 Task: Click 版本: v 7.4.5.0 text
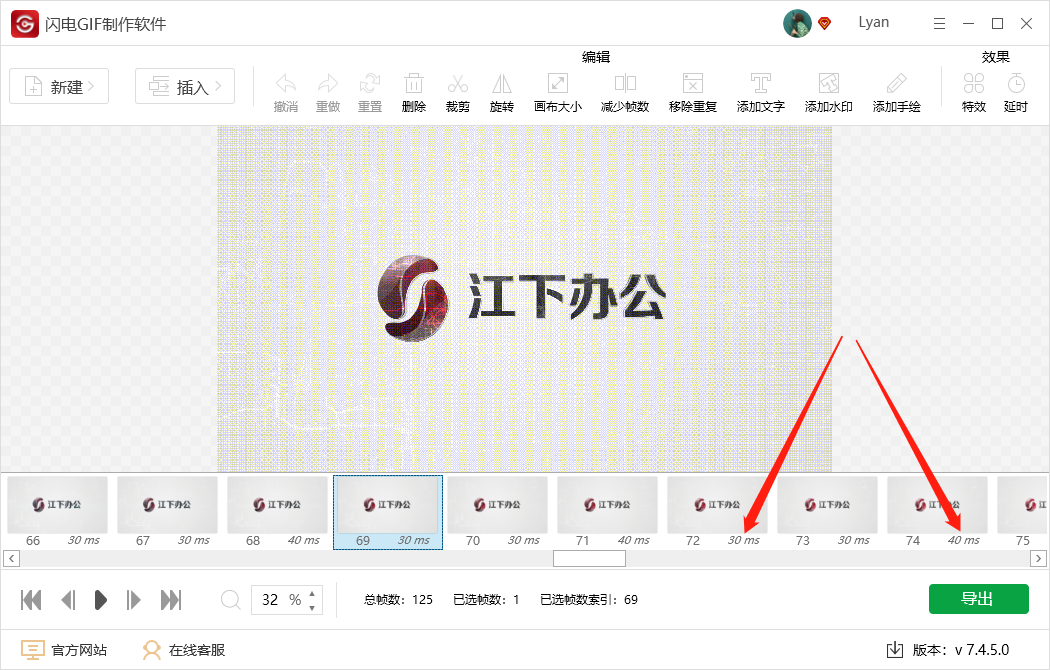(x=961, y=650)
